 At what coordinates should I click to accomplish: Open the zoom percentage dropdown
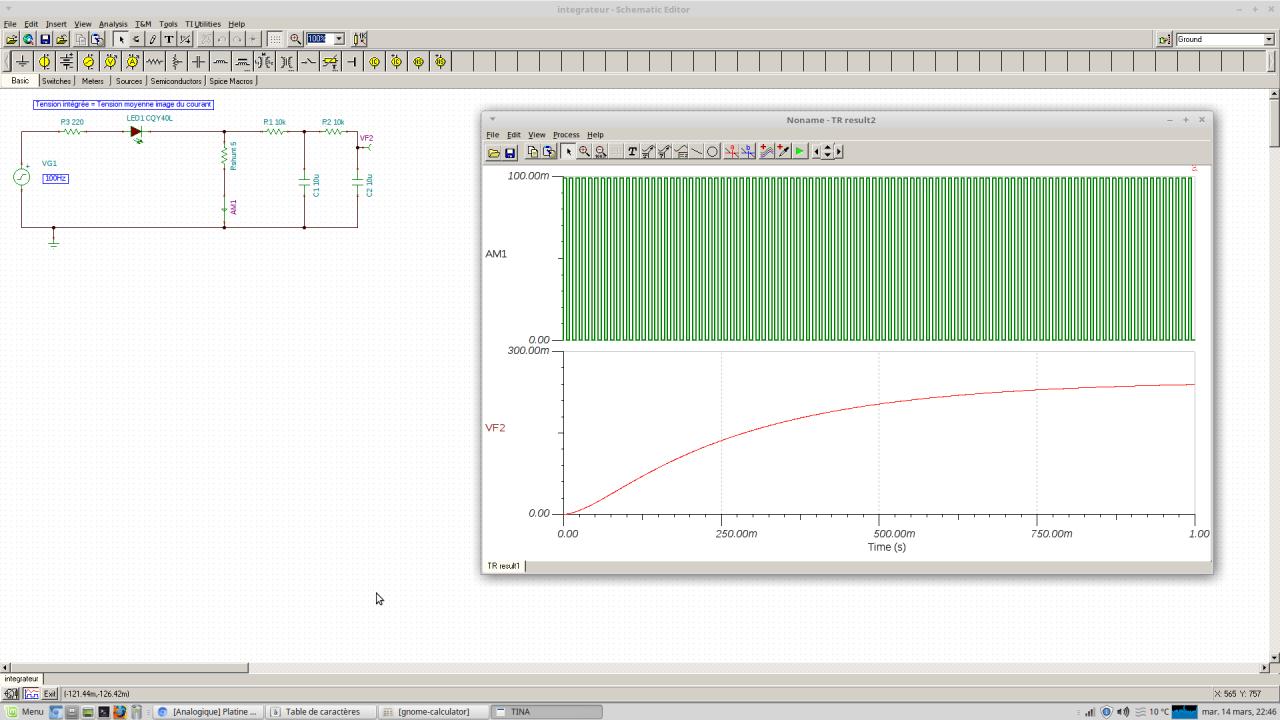(x=339, y=39)
